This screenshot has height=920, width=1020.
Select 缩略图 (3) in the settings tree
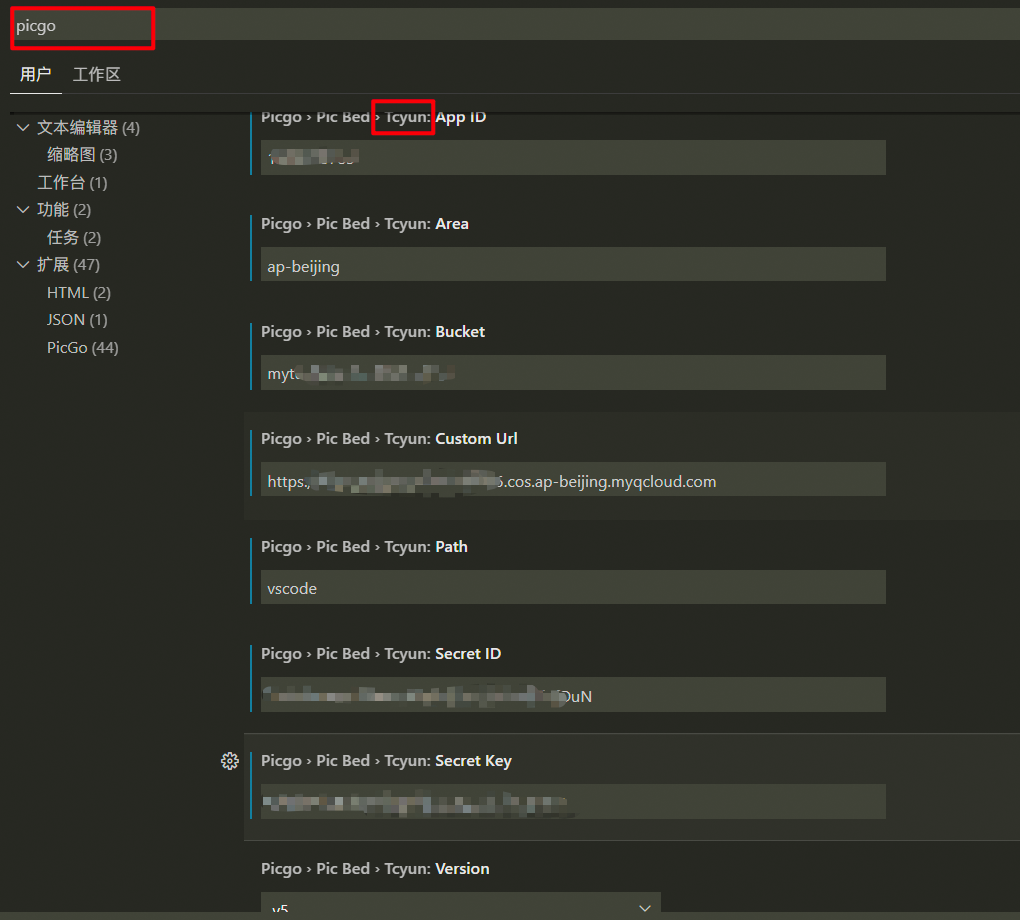click(x=82, y=155)
